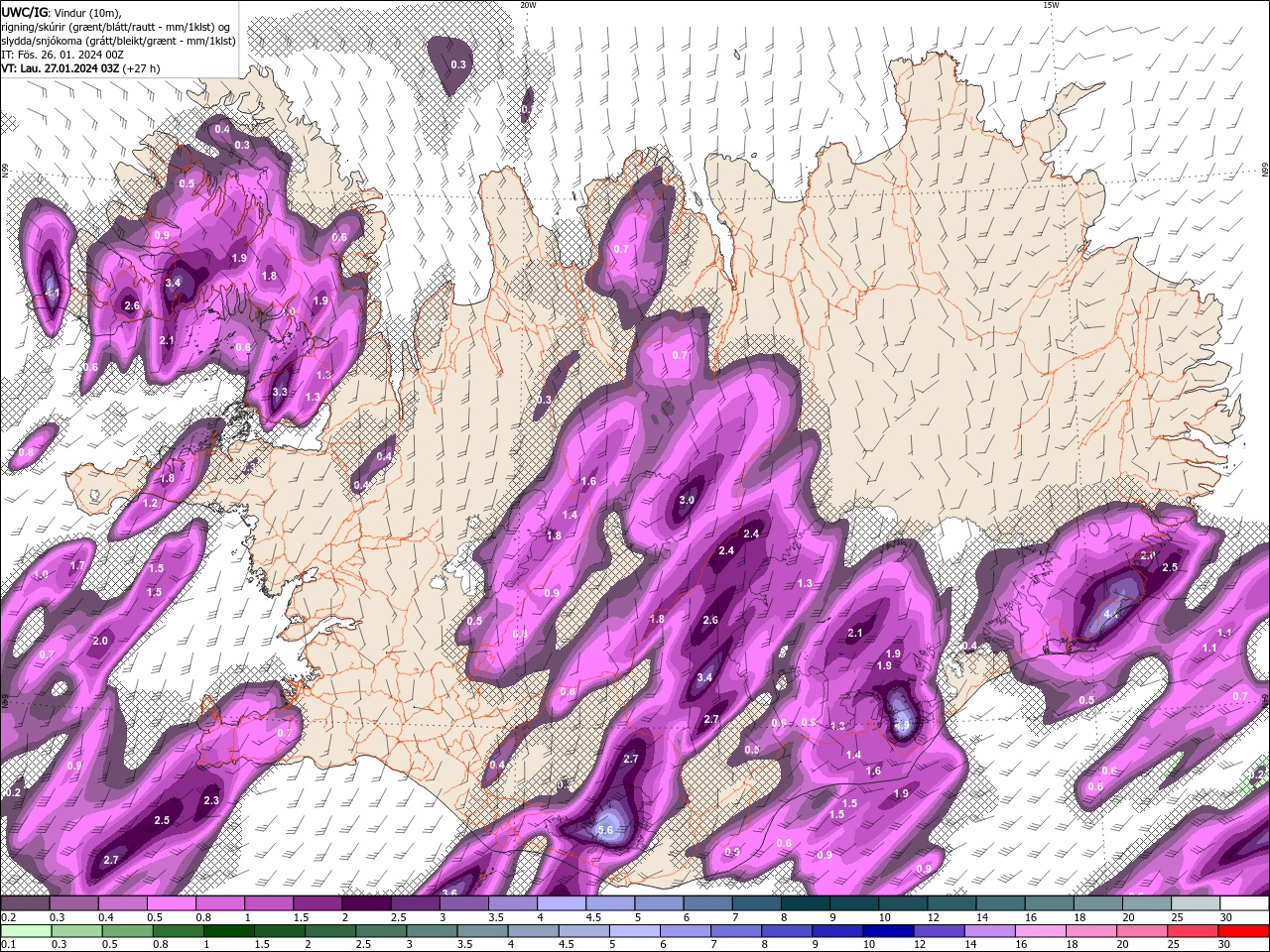Image resolution: width=1270 pixels, height=952 pixels.
Task: Pick red swatch right of 30 in lower legend
Action: point(1244,931)
